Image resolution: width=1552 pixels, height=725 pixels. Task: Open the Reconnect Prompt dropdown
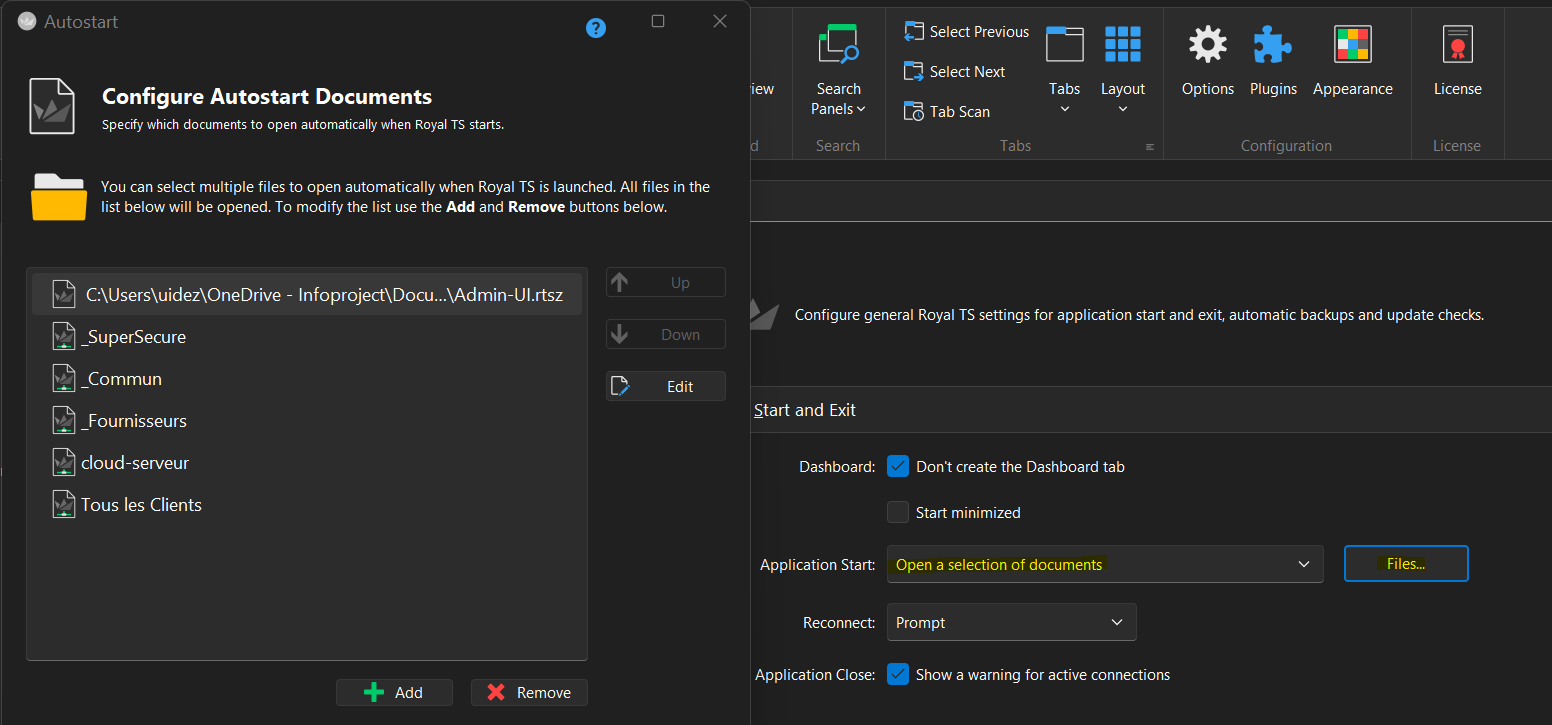[1010, 623]
